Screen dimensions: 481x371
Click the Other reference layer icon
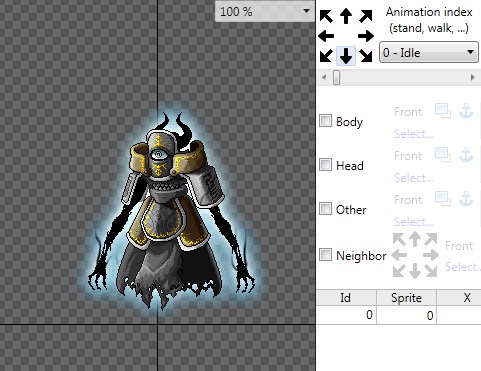point(443,199)
